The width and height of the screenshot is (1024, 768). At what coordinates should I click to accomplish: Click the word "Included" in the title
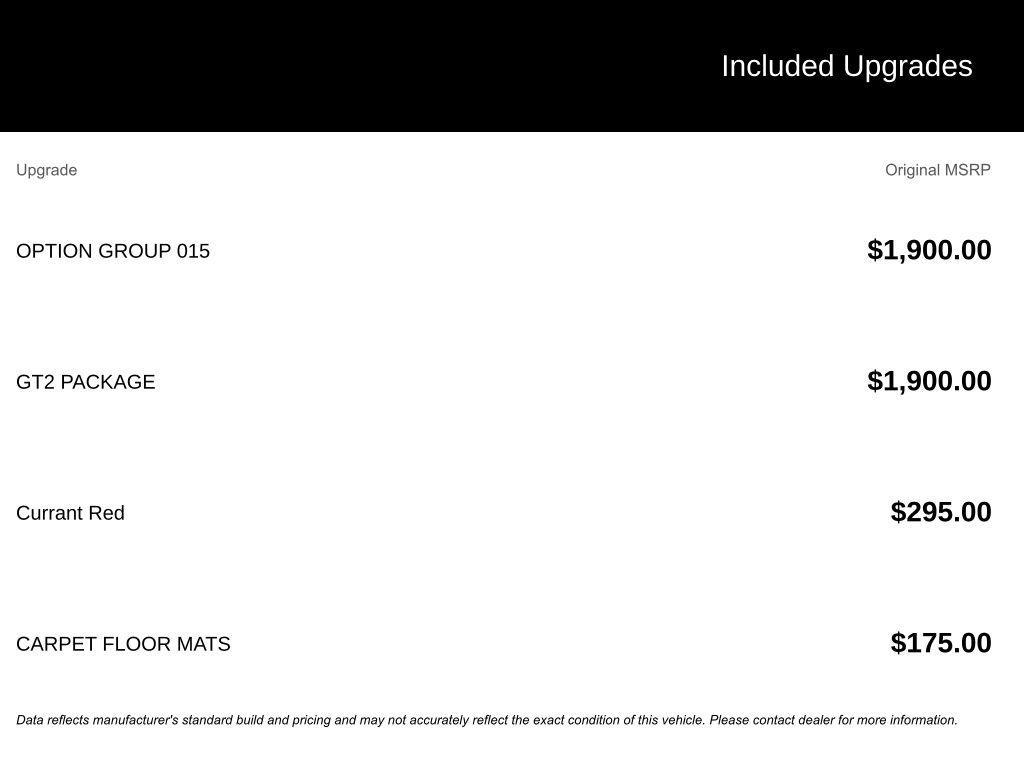click(x=777, y=66)
